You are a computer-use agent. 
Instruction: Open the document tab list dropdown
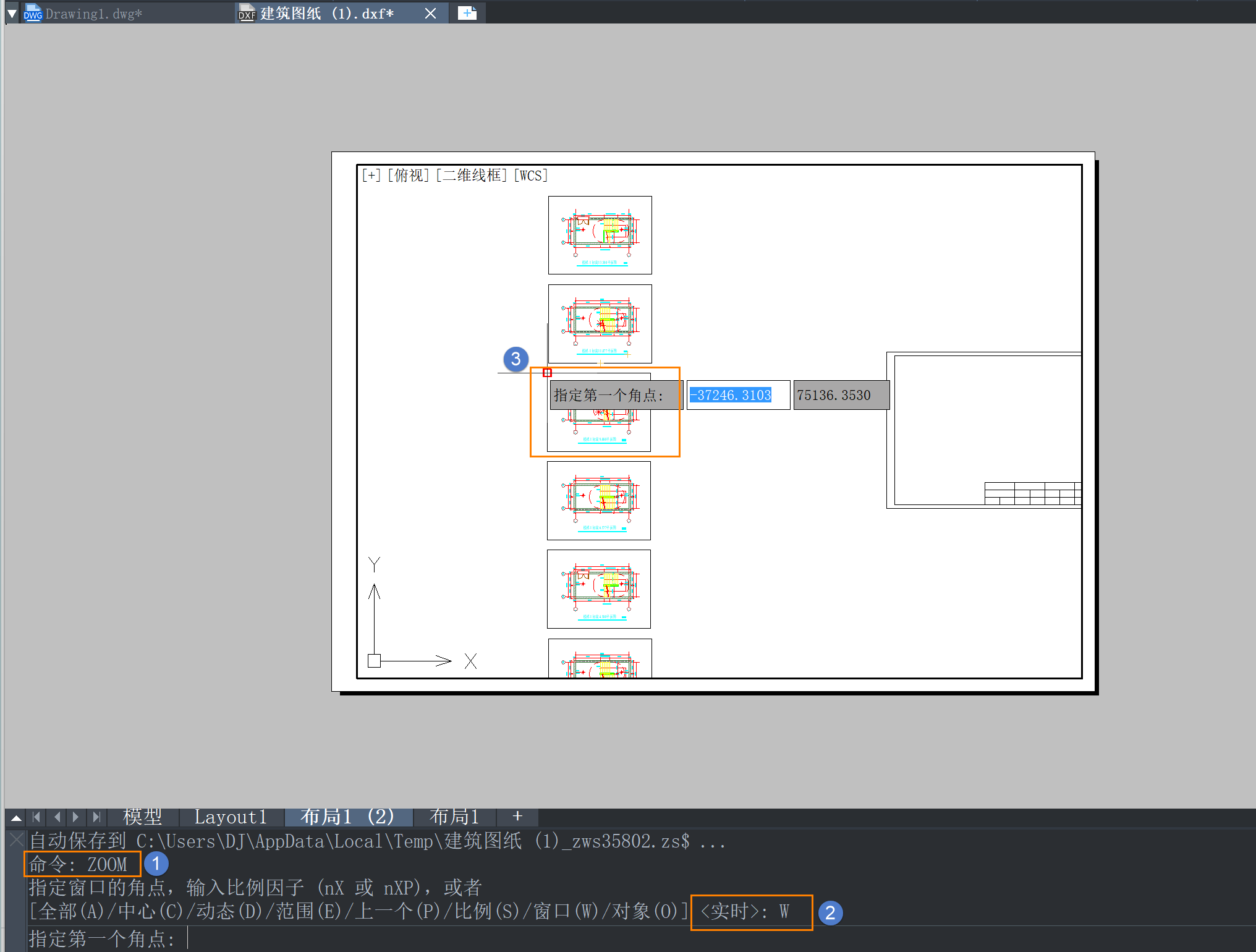12,13
